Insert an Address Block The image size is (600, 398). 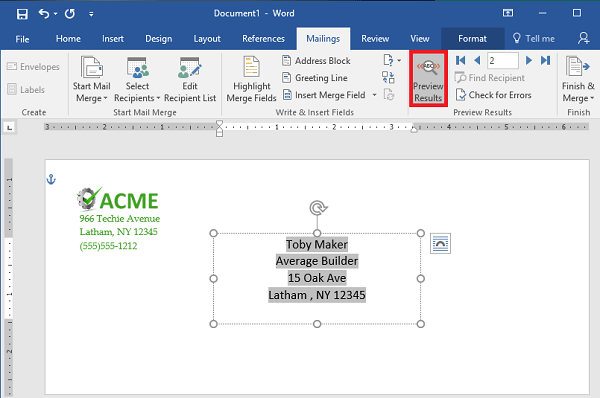316,60
